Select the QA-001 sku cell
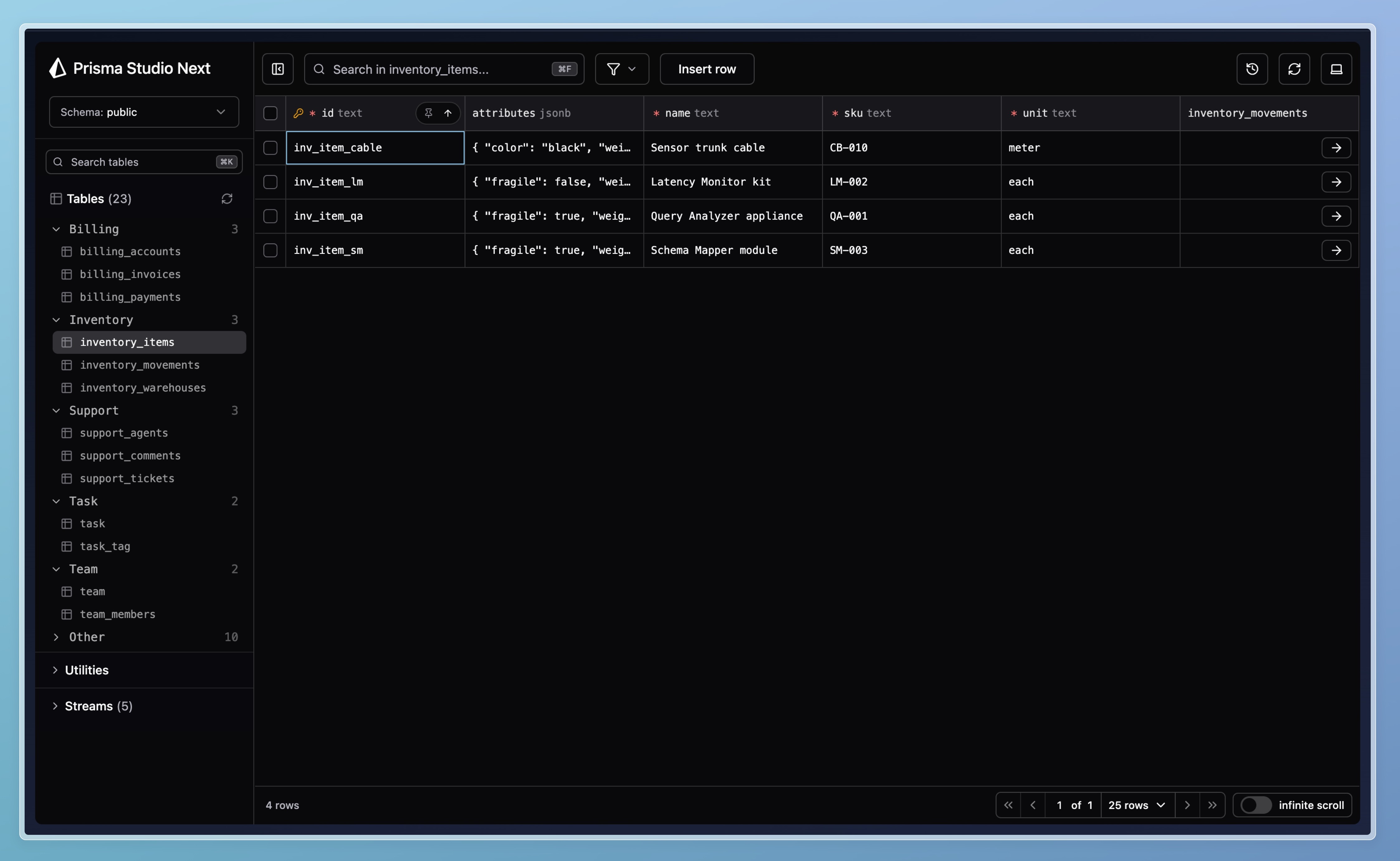 pos(912,216)
